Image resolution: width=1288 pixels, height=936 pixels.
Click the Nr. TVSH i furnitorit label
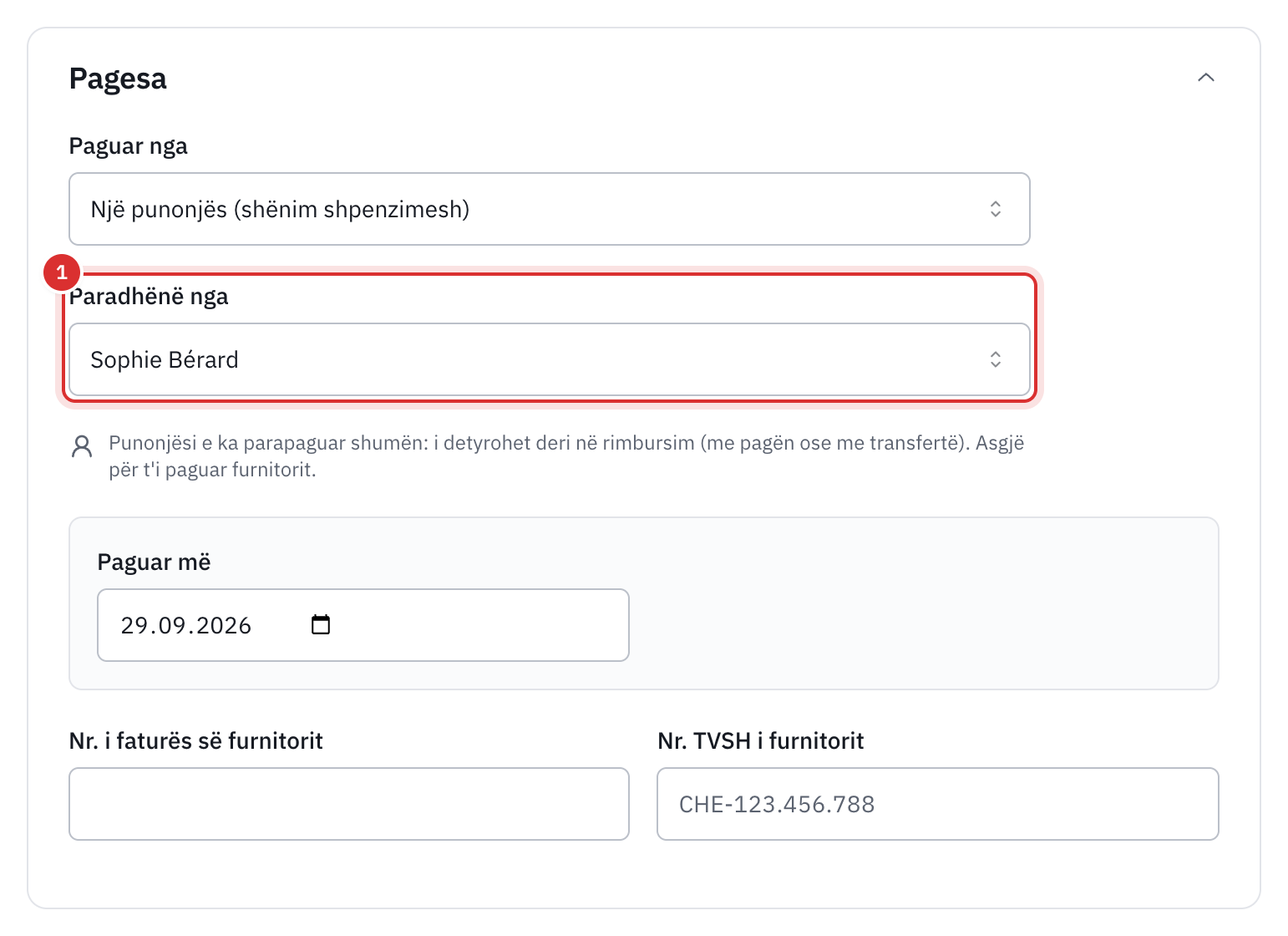(761, 741)
